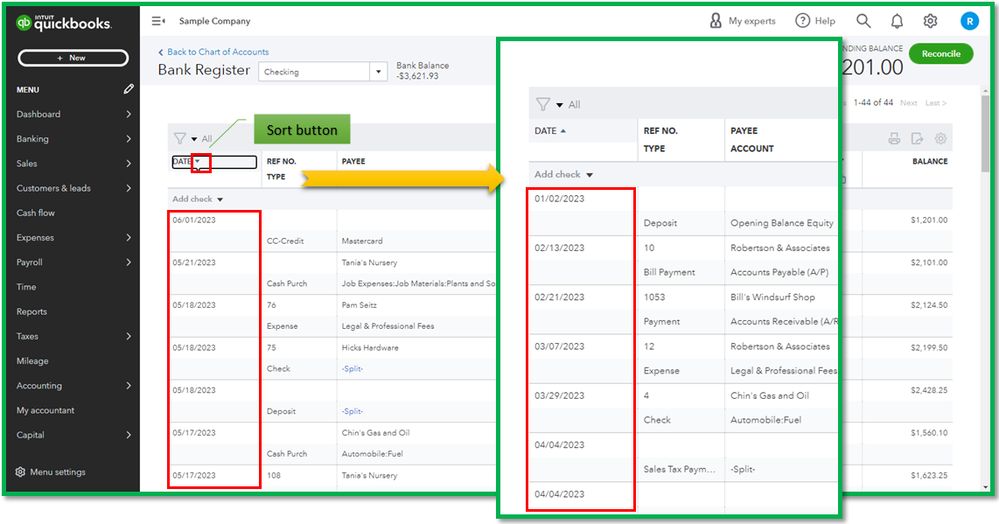
Task: Click the -Split- link for Hicks Hardware
Action: (x=352, y=368)
